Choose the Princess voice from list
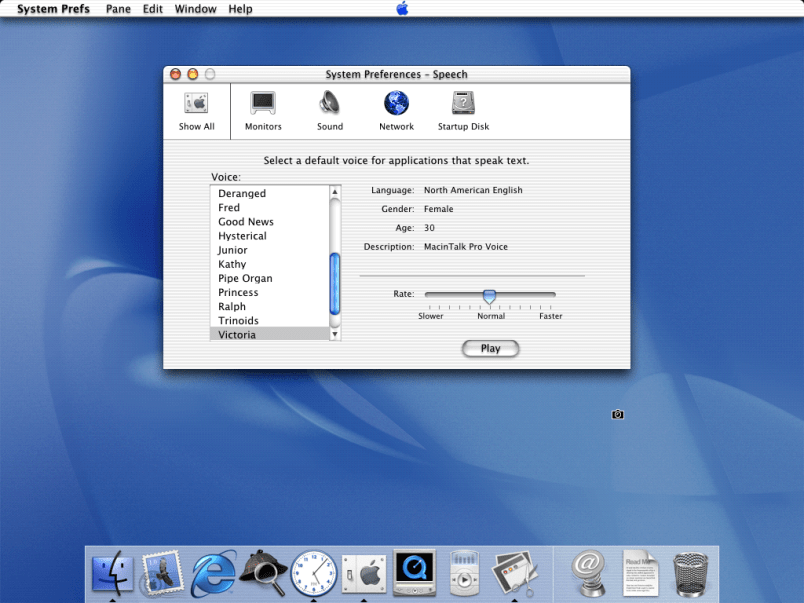Screen dimensions: 804x603 tap(238, 292)
